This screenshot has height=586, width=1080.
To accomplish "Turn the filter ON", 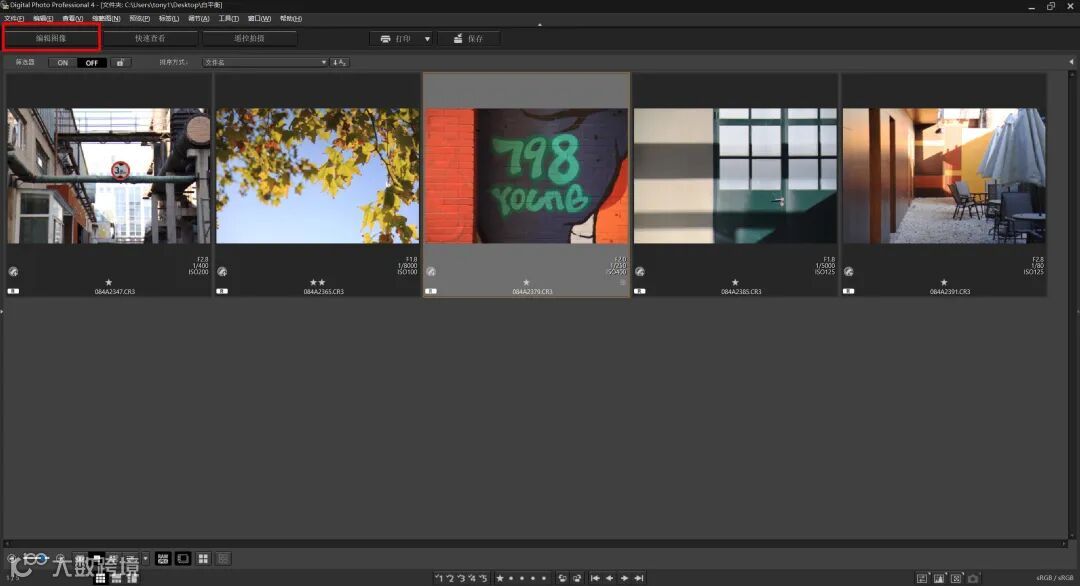I will pos(63,62).
